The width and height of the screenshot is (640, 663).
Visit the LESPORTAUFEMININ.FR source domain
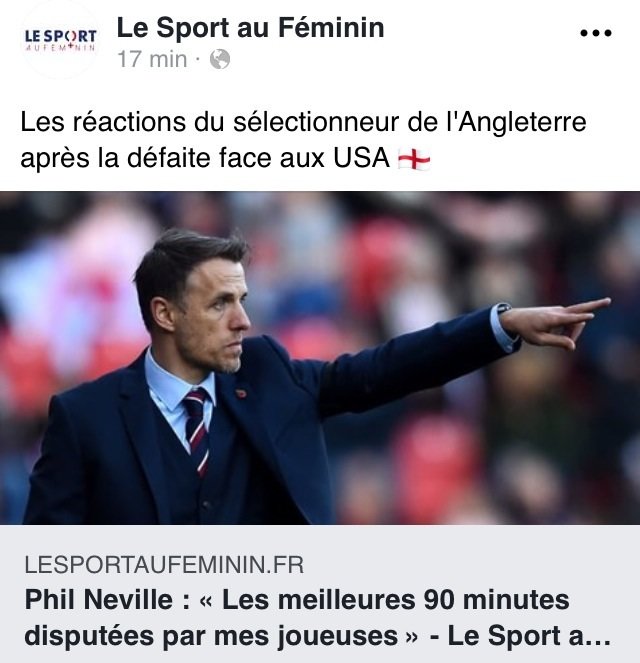(164, 564)
